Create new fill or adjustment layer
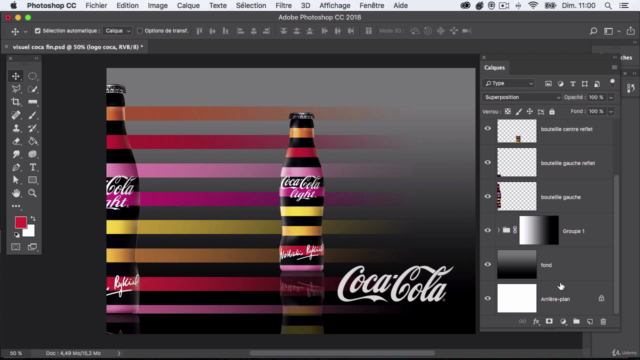The width and height of the screenshot is (640, 360). tap(563, 322)
